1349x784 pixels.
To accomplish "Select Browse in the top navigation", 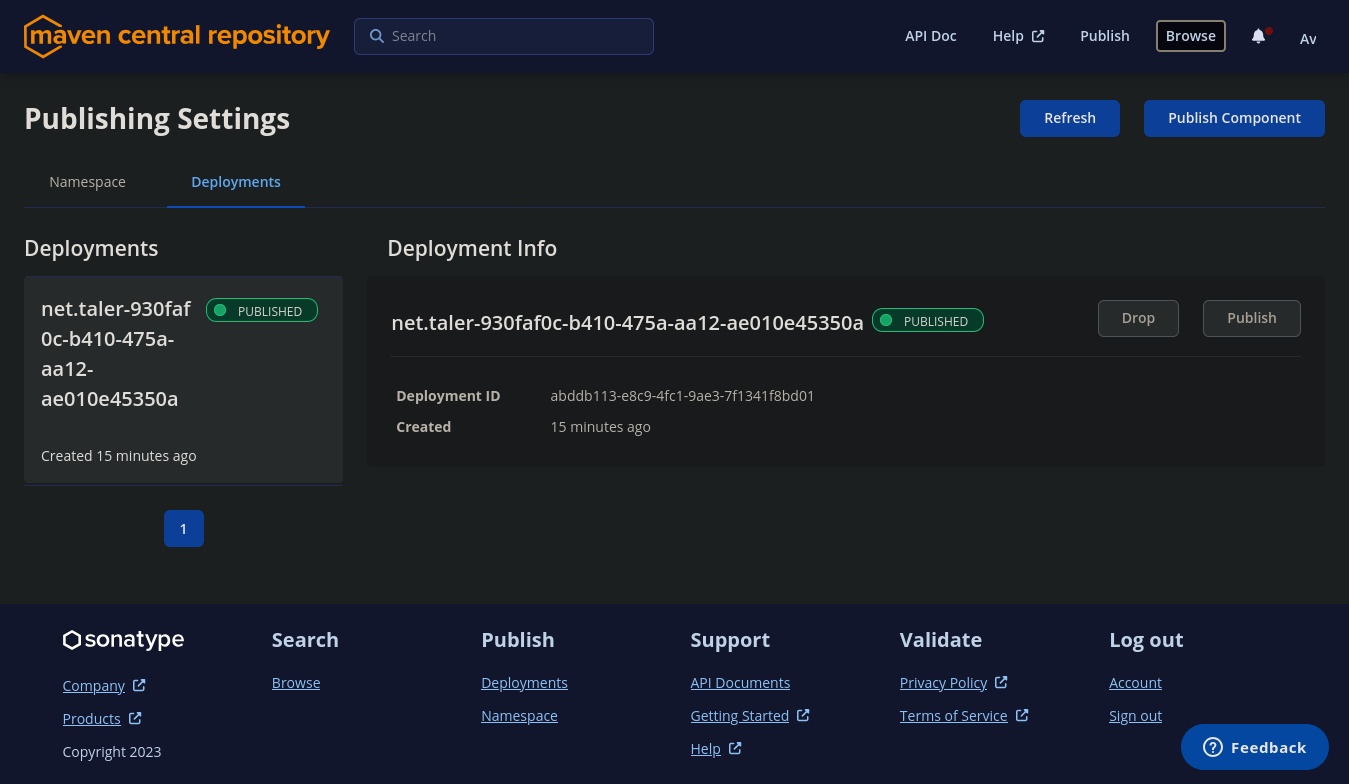I will (1191, 36).
